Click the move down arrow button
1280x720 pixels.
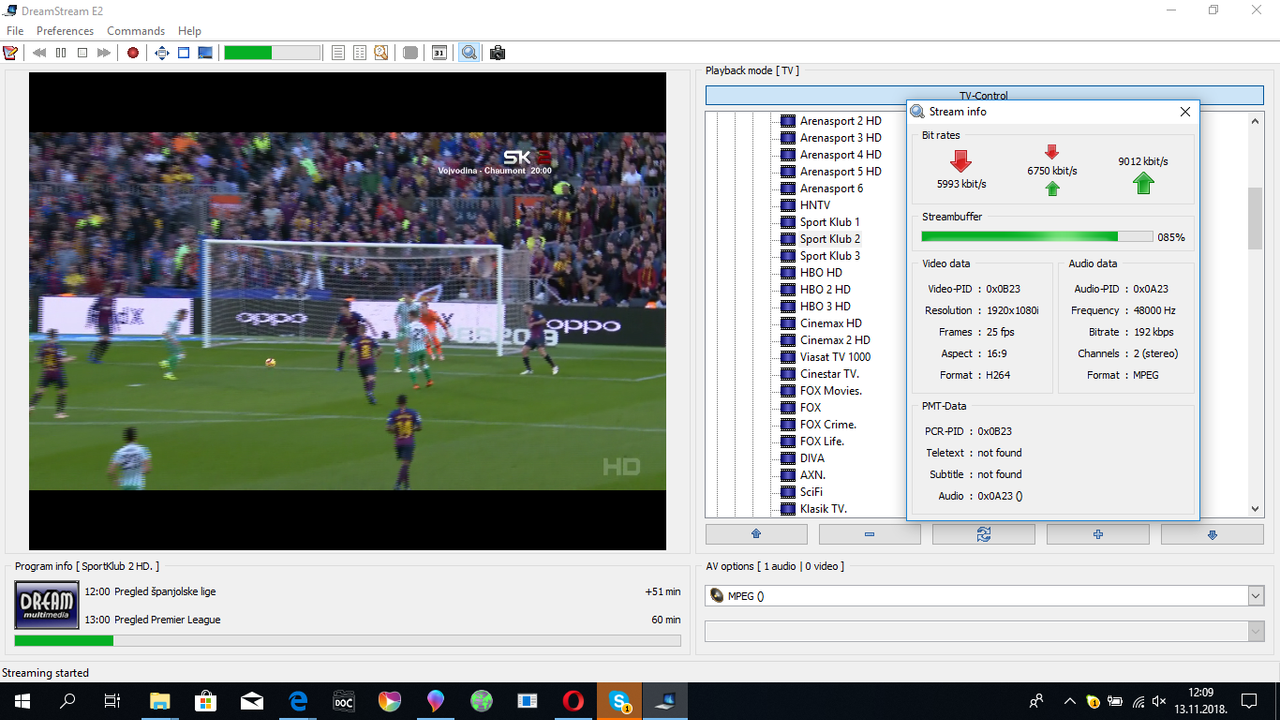click(1211, 535)
